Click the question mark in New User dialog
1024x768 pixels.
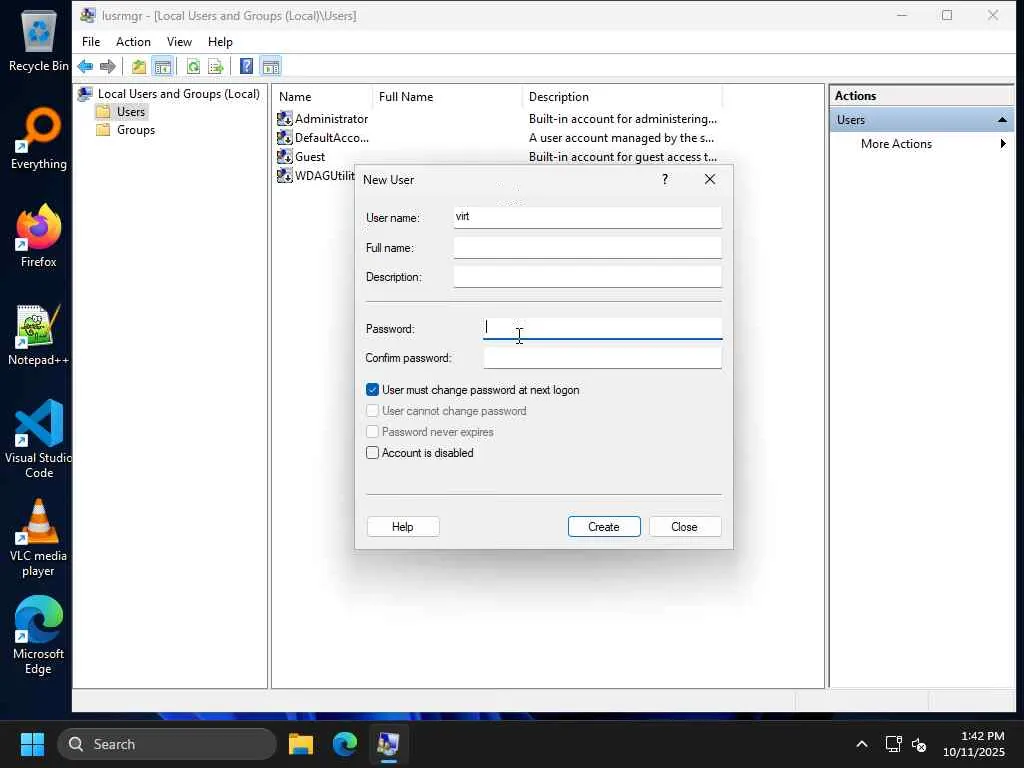tap(665, 179)
